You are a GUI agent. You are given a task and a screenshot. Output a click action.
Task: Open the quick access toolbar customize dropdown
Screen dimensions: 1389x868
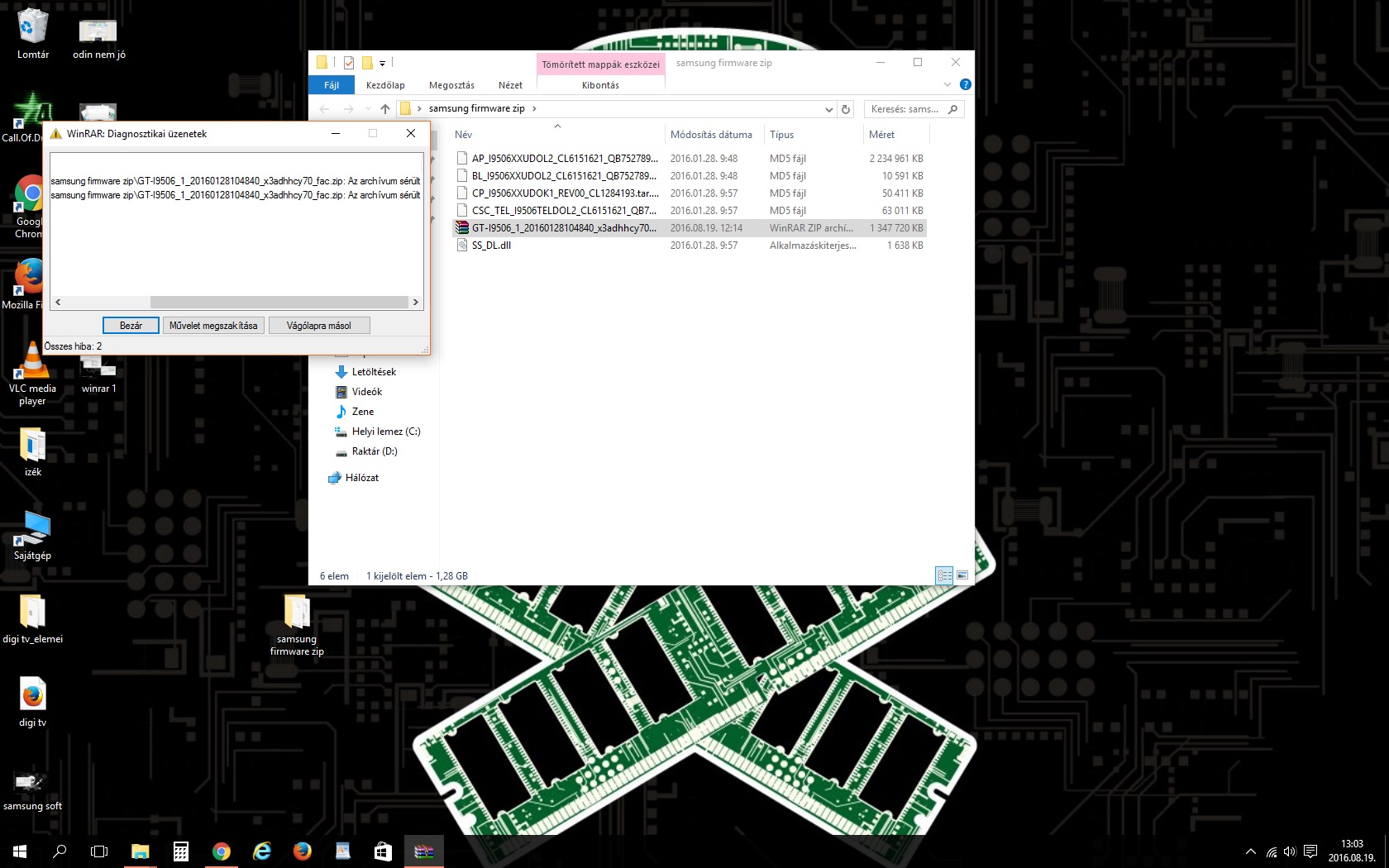(382, 63)
